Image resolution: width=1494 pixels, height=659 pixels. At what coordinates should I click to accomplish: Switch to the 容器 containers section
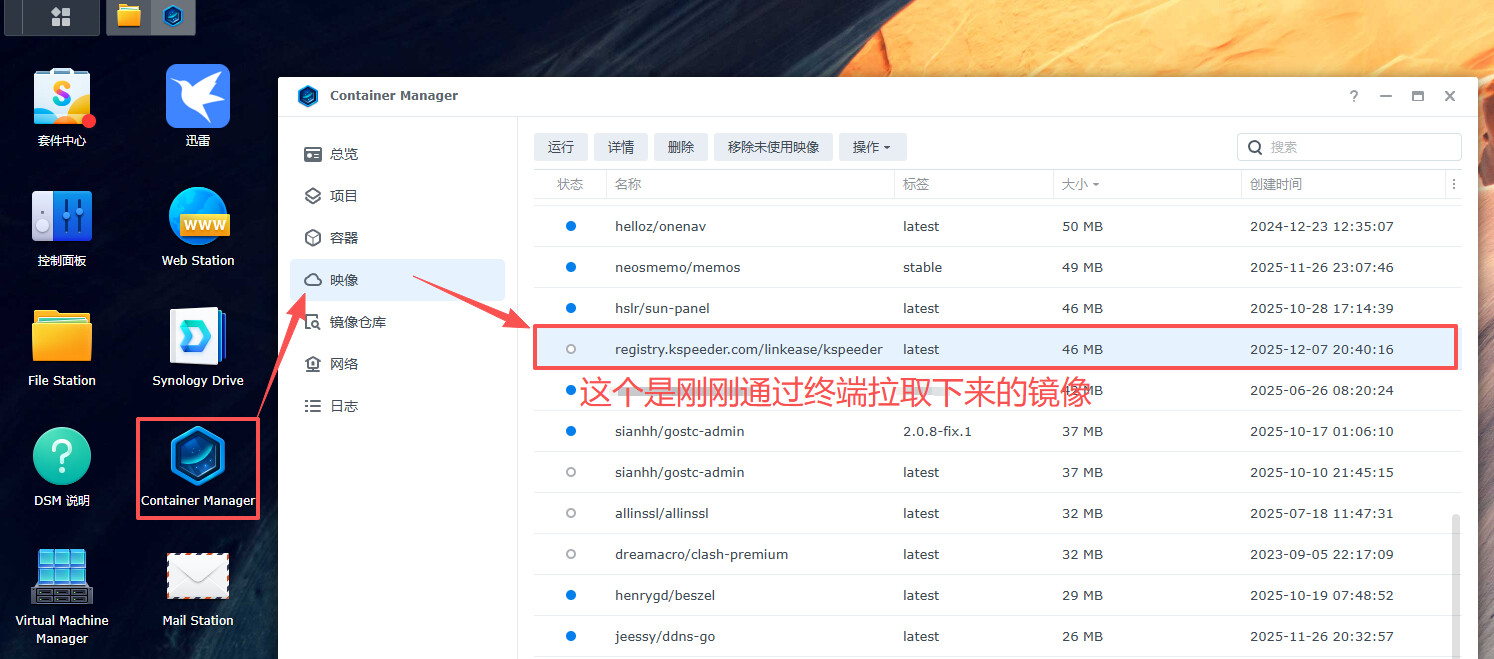click(344, 238)
